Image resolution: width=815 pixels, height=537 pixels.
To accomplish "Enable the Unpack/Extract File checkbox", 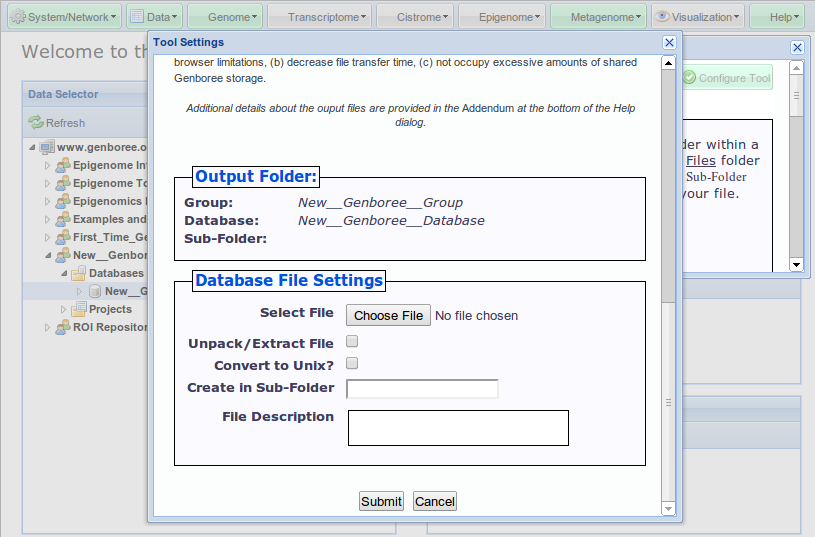I will pos(352,342).
